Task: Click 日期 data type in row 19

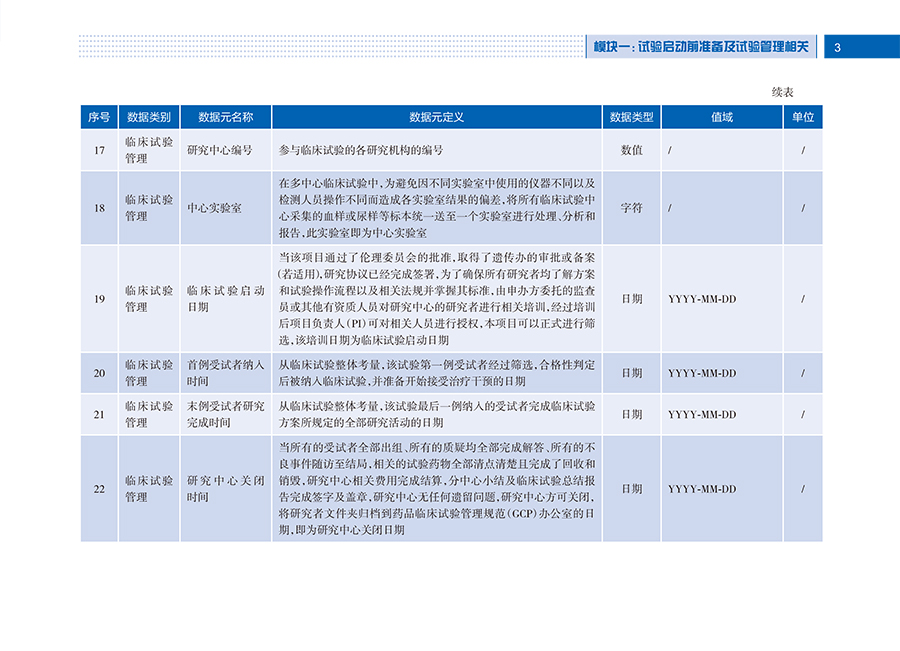Action: click(631, 299)
